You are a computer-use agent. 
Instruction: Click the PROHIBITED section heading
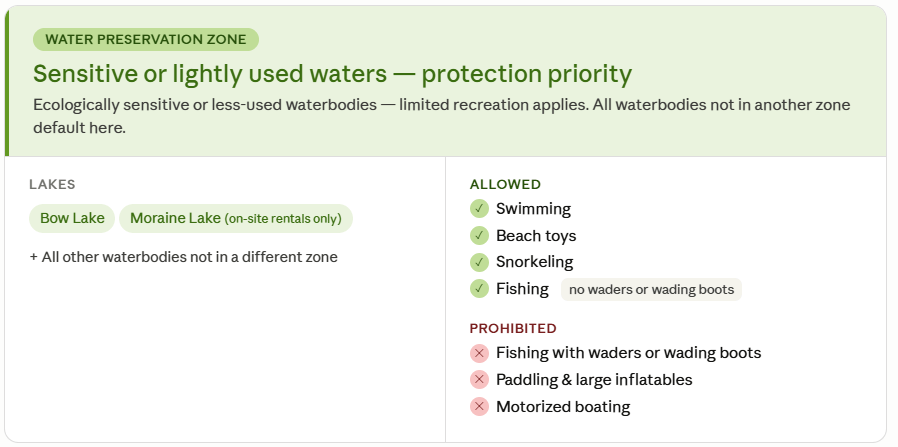(x=513, y=328)
